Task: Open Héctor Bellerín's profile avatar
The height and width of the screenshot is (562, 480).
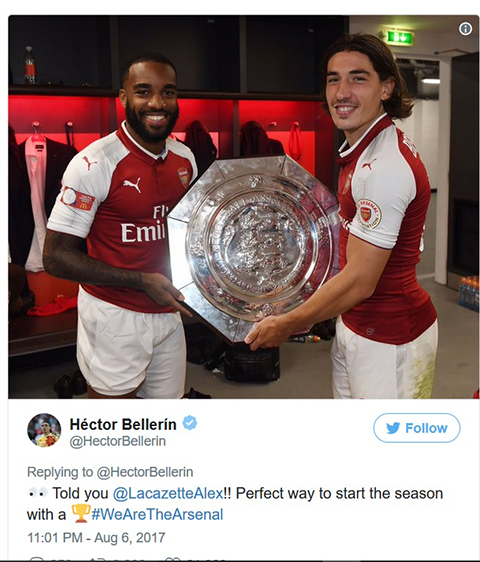Action: click(44, 430)
